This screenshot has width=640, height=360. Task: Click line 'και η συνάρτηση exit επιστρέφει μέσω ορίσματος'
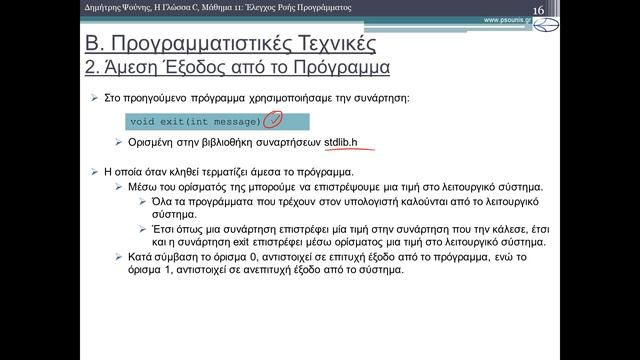349,242
